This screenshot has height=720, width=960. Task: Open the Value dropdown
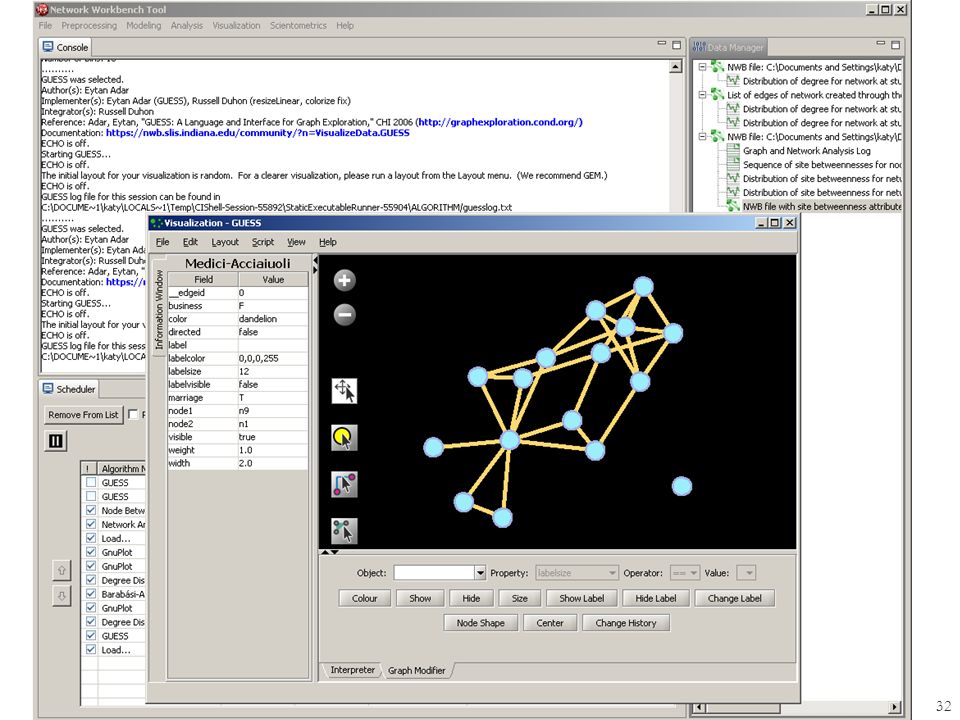click(746, 572)
